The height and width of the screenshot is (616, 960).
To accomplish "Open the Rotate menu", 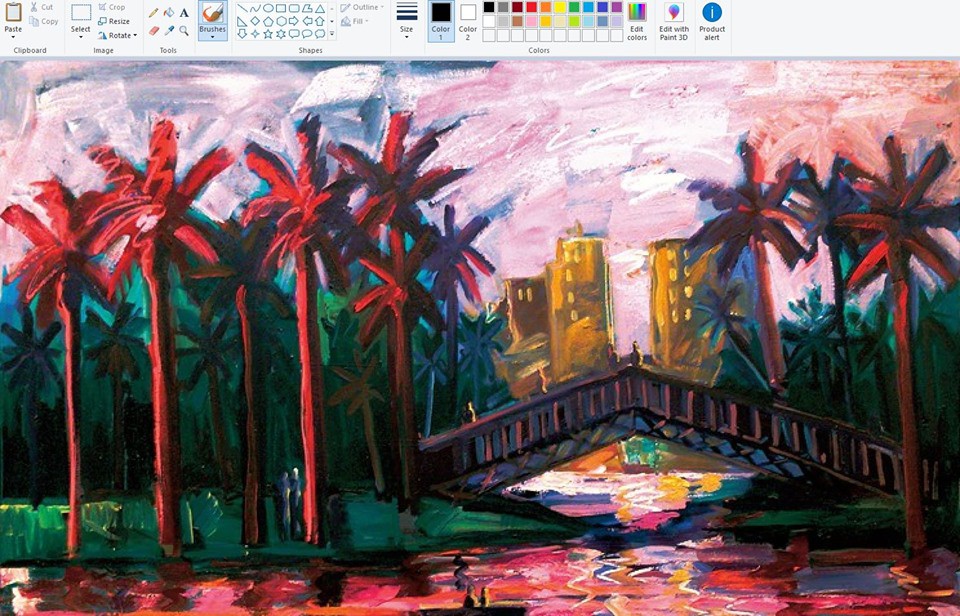I will pyautogui.click(x=120, y=33).
